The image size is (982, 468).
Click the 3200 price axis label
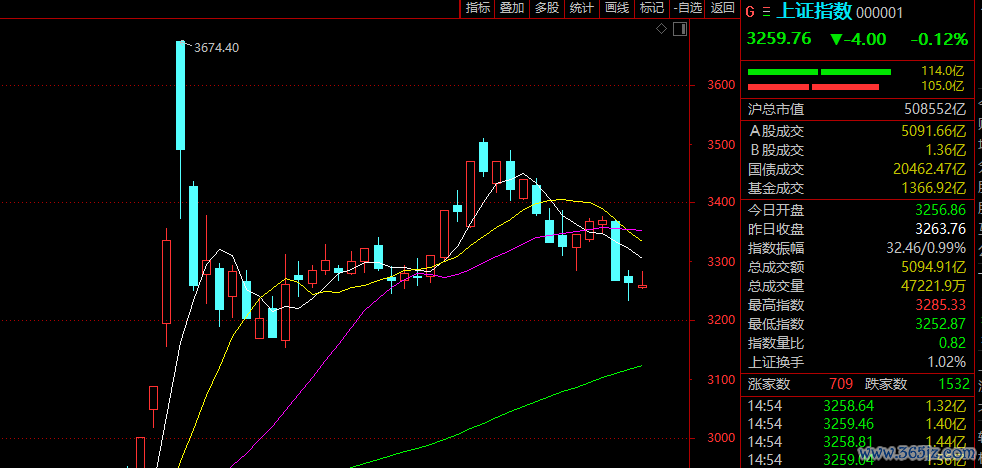click(x=721, y=320)
